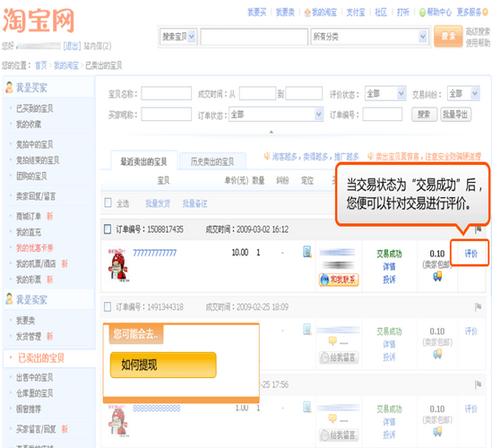Image resolution: width=500 pixels, height=448 pixels.
Task: Click shipping truck icon for order 1491344318
Action: [437, 353]
